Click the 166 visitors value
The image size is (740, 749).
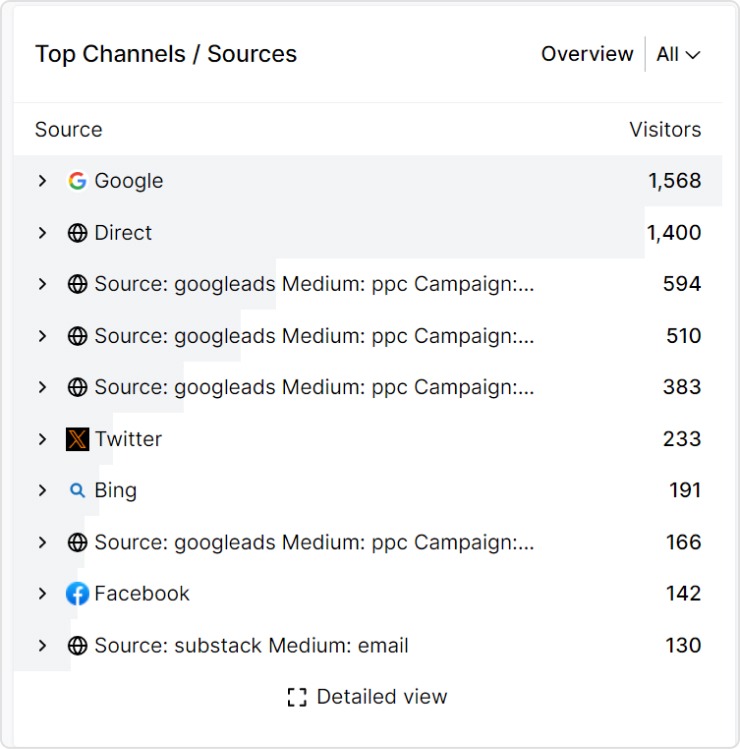click(684, 543)
